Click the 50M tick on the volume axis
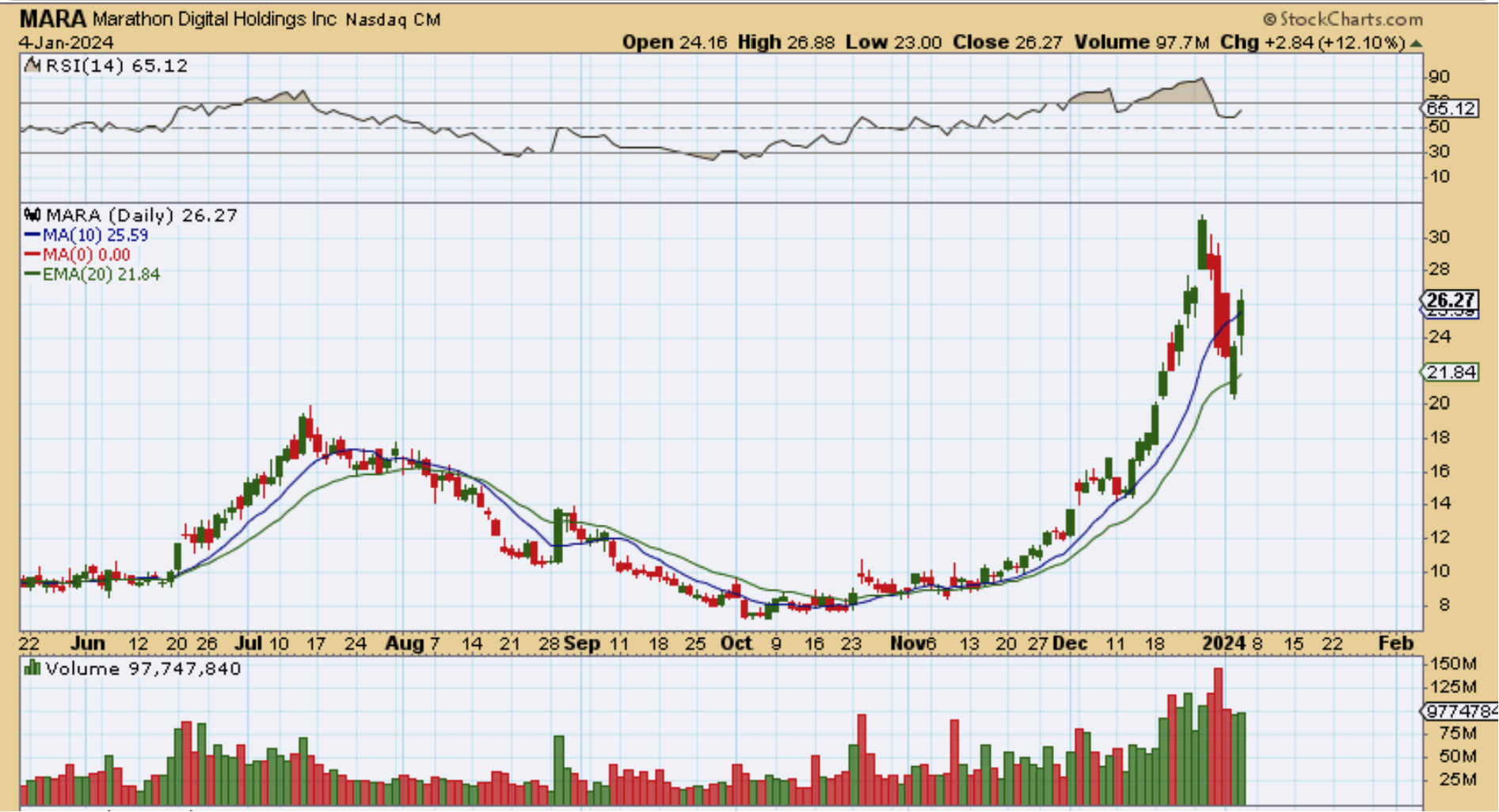This screenshot has width=1499, height=812. (1457, 757)
